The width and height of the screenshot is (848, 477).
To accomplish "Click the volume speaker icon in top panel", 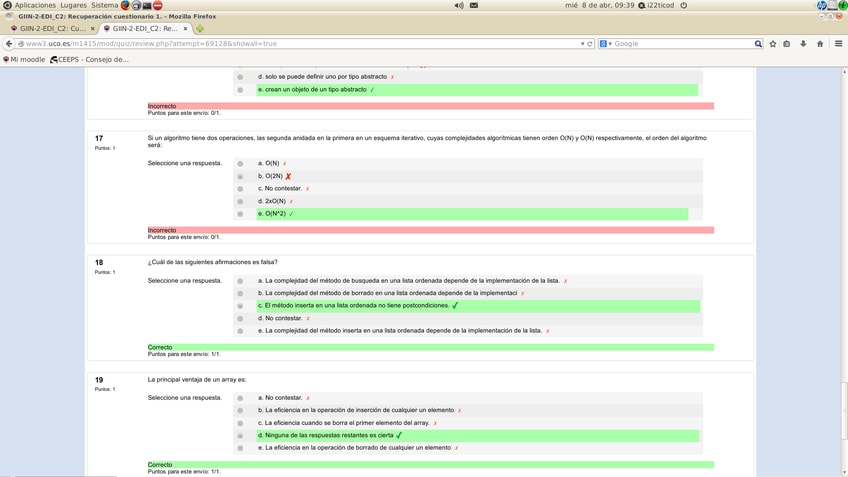I will (x=459, y=5).
